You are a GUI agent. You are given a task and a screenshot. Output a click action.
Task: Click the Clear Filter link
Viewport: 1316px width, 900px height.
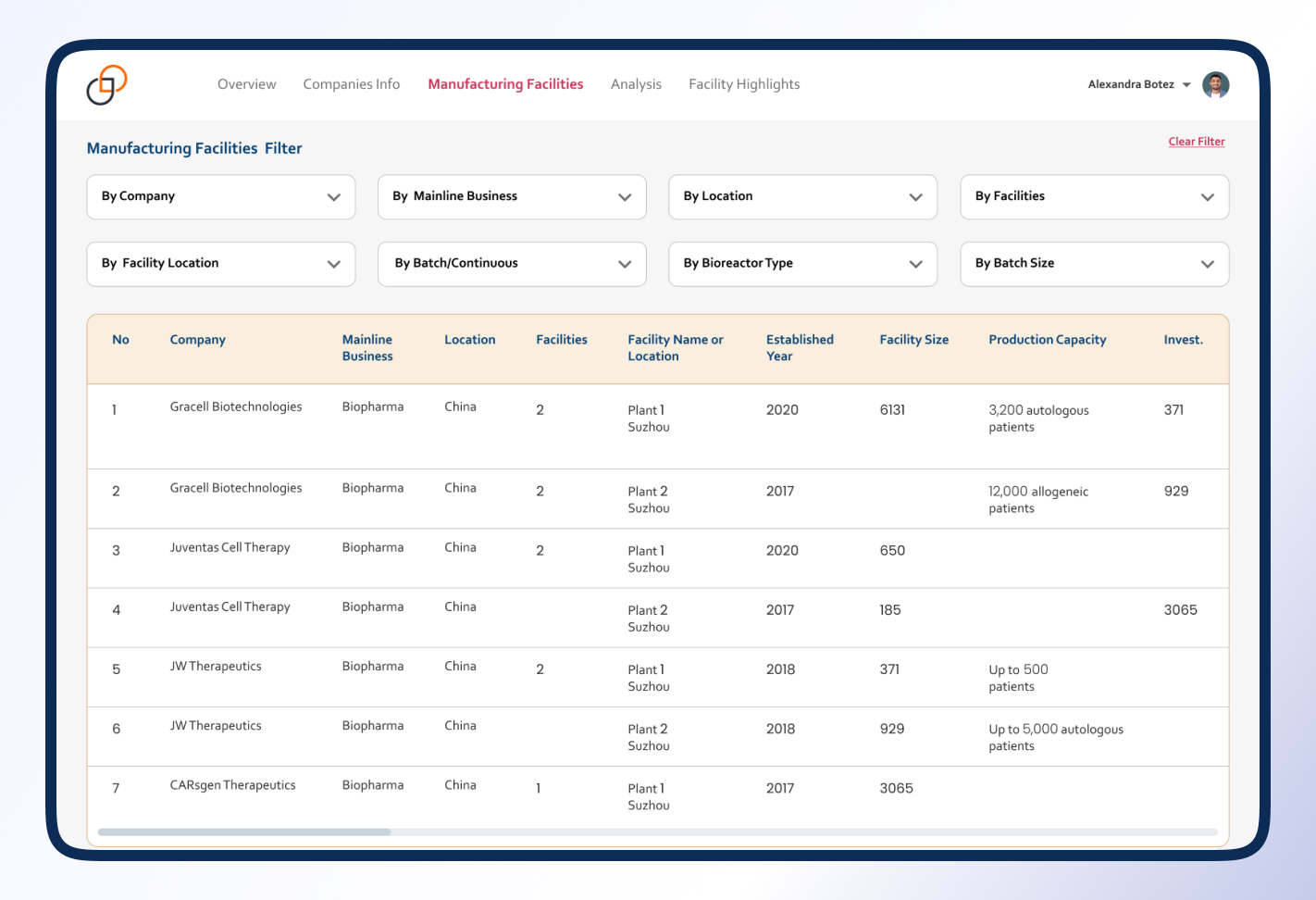1196,142
